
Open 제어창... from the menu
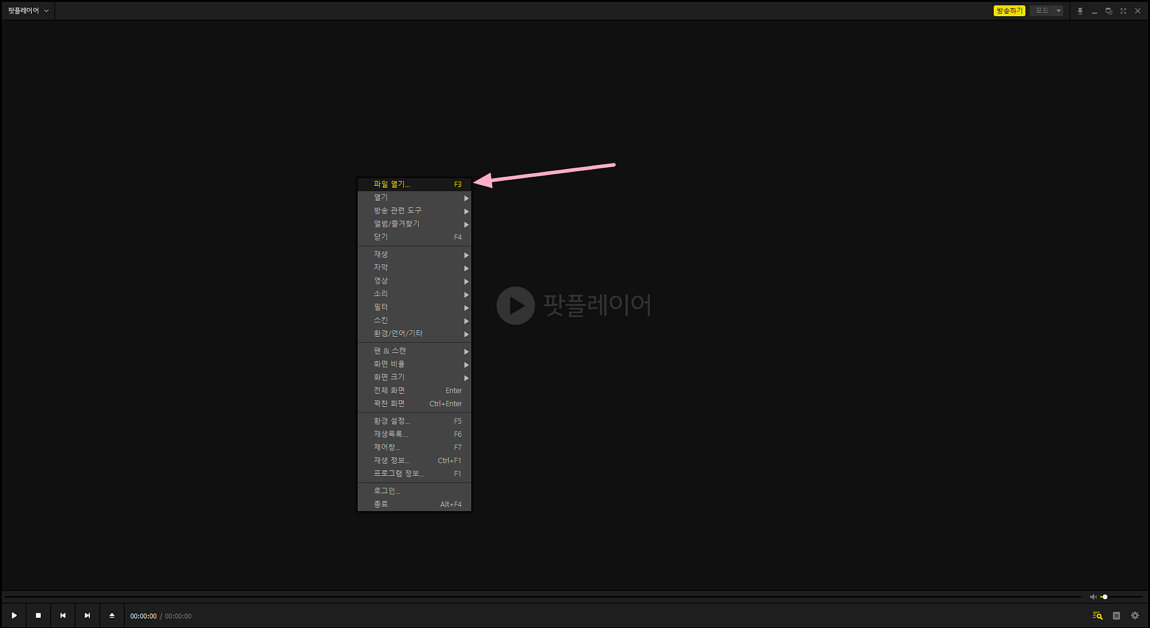pos(414,448)
